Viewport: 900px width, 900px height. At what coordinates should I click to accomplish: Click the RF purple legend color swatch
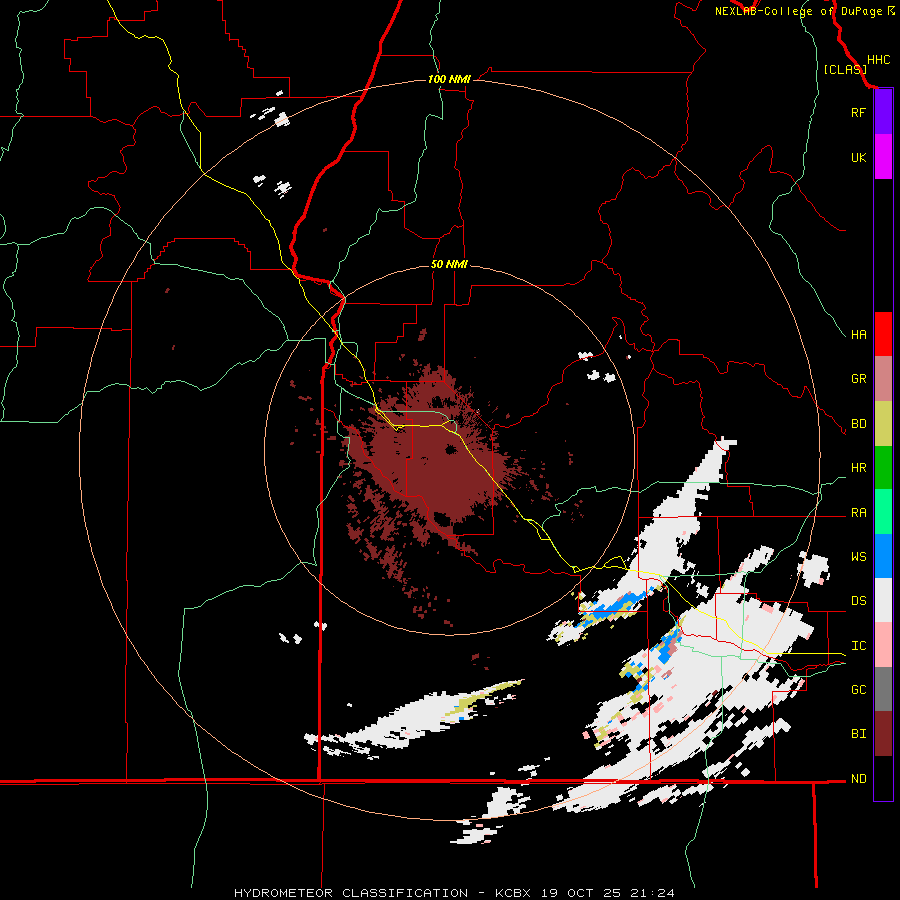coord(883,112)
